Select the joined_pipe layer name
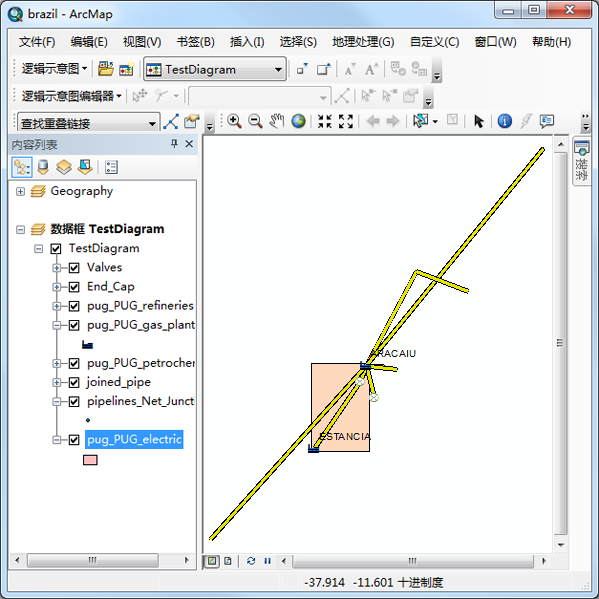Screen dimensions: 599x599 tap(119, 382)
